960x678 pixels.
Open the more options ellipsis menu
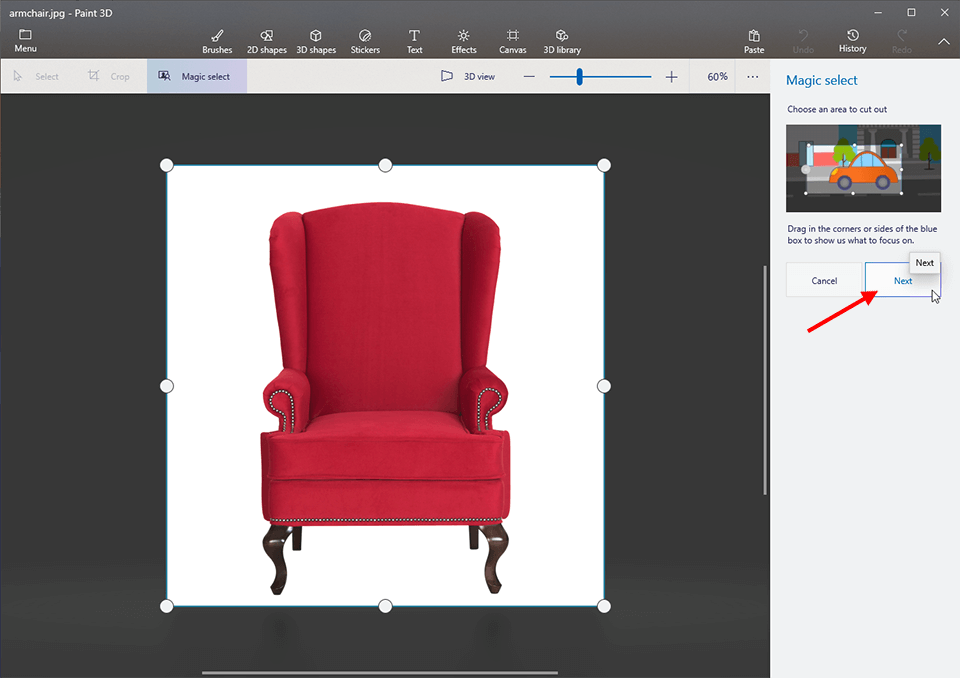tap(752, 76)
